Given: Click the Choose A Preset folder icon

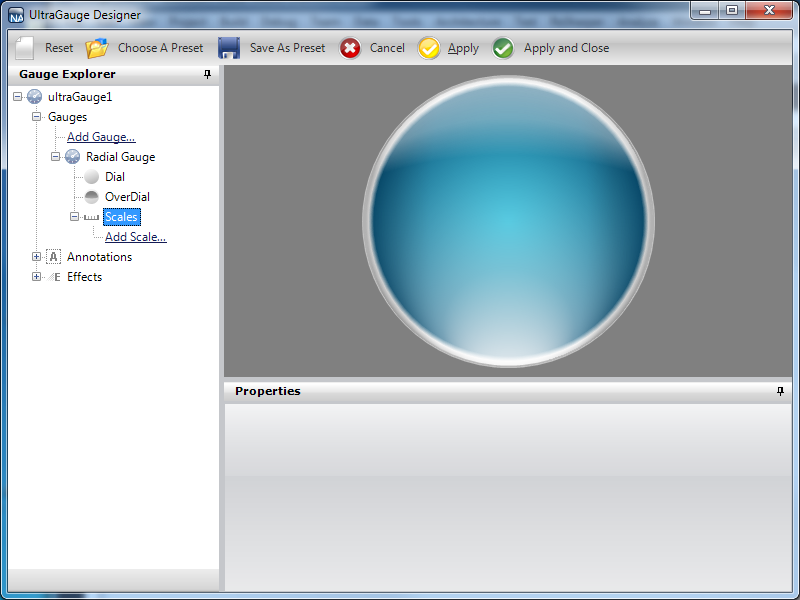Looking at the screenshot, I should pyautogui.click(x=97, y=48).
